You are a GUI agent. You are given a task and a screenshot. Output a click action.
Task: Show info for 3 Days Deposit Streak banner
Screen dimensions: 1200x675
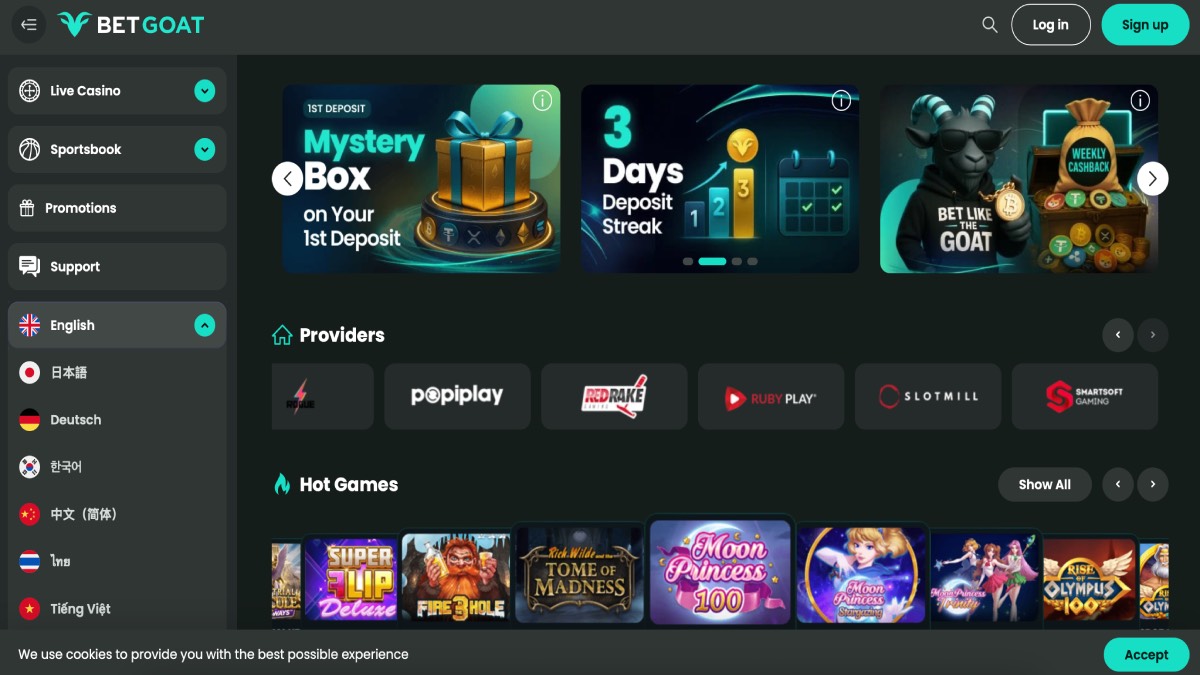tap(841, 100)
